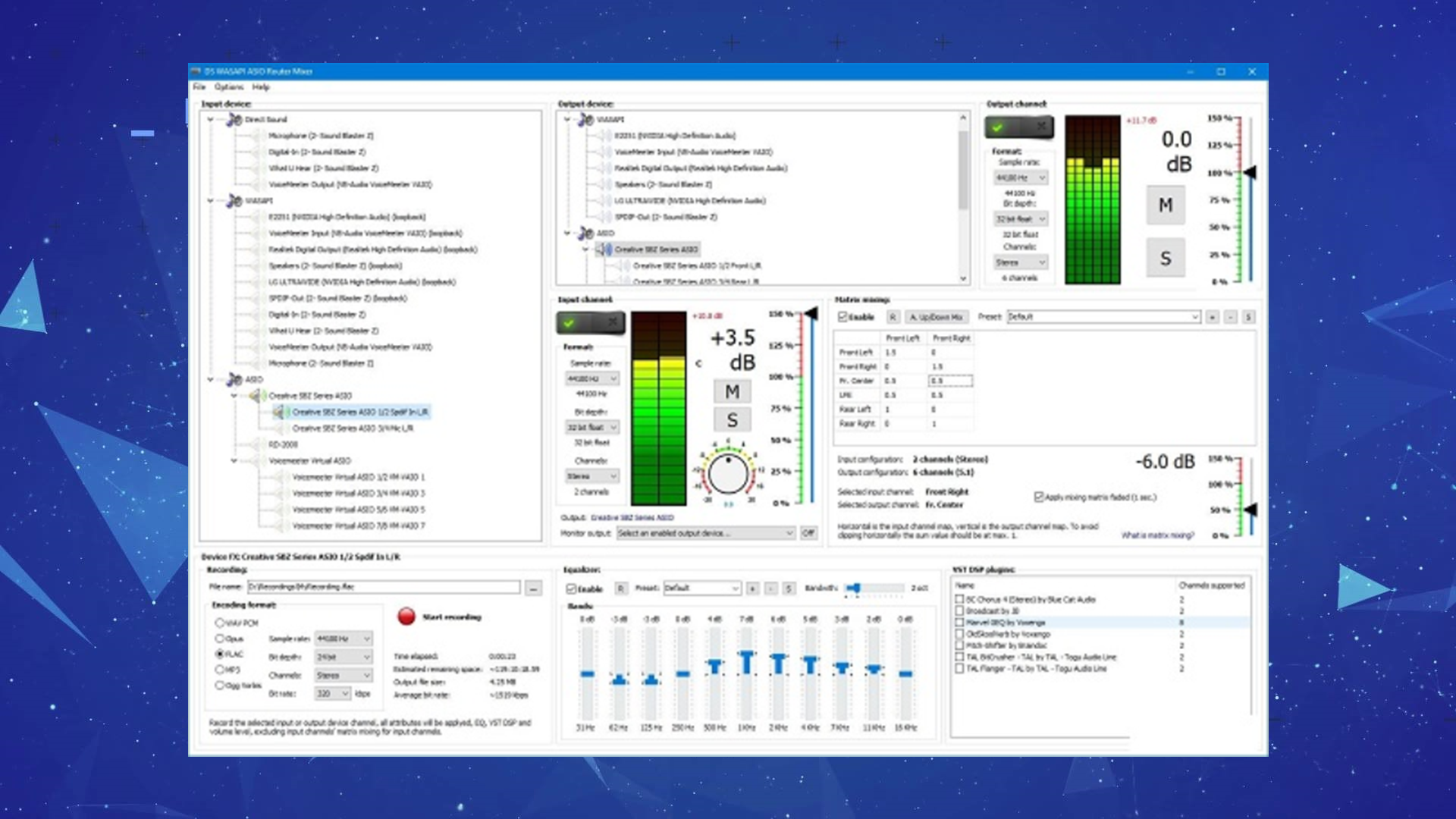Click Start recording label

click(452, 617)
